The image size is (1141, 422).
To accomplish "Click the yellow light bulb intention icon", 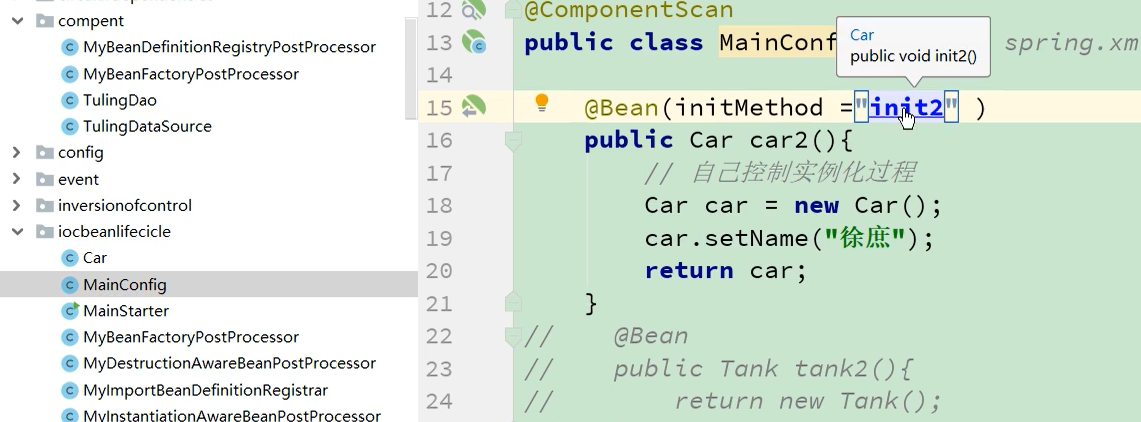I will coord(541,103).
